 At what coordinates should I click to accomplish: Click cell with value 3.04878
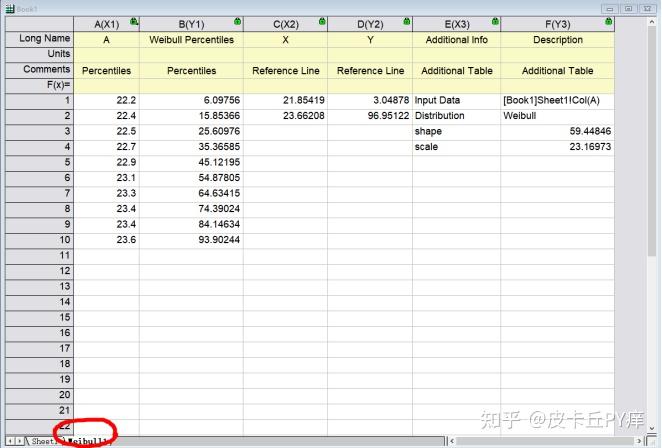(x=370, y=100)
